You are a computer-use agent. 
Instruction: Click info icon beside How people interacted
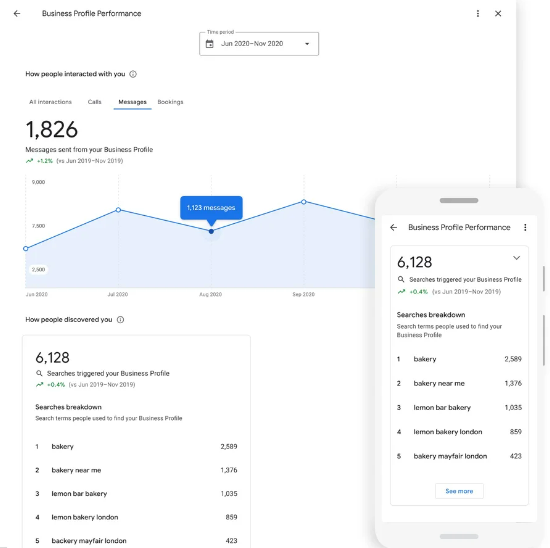pyautogui.click(x=133, y=74)
